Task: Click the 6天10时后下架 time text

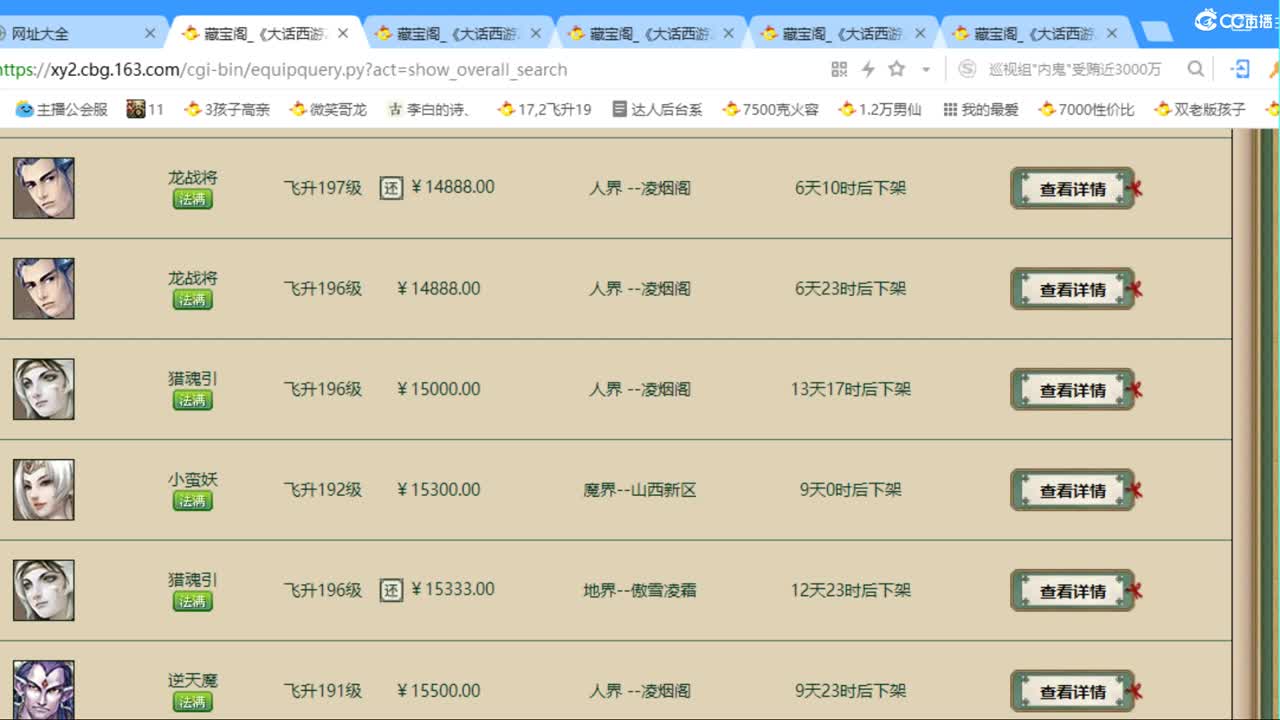Action: (851, 188)
